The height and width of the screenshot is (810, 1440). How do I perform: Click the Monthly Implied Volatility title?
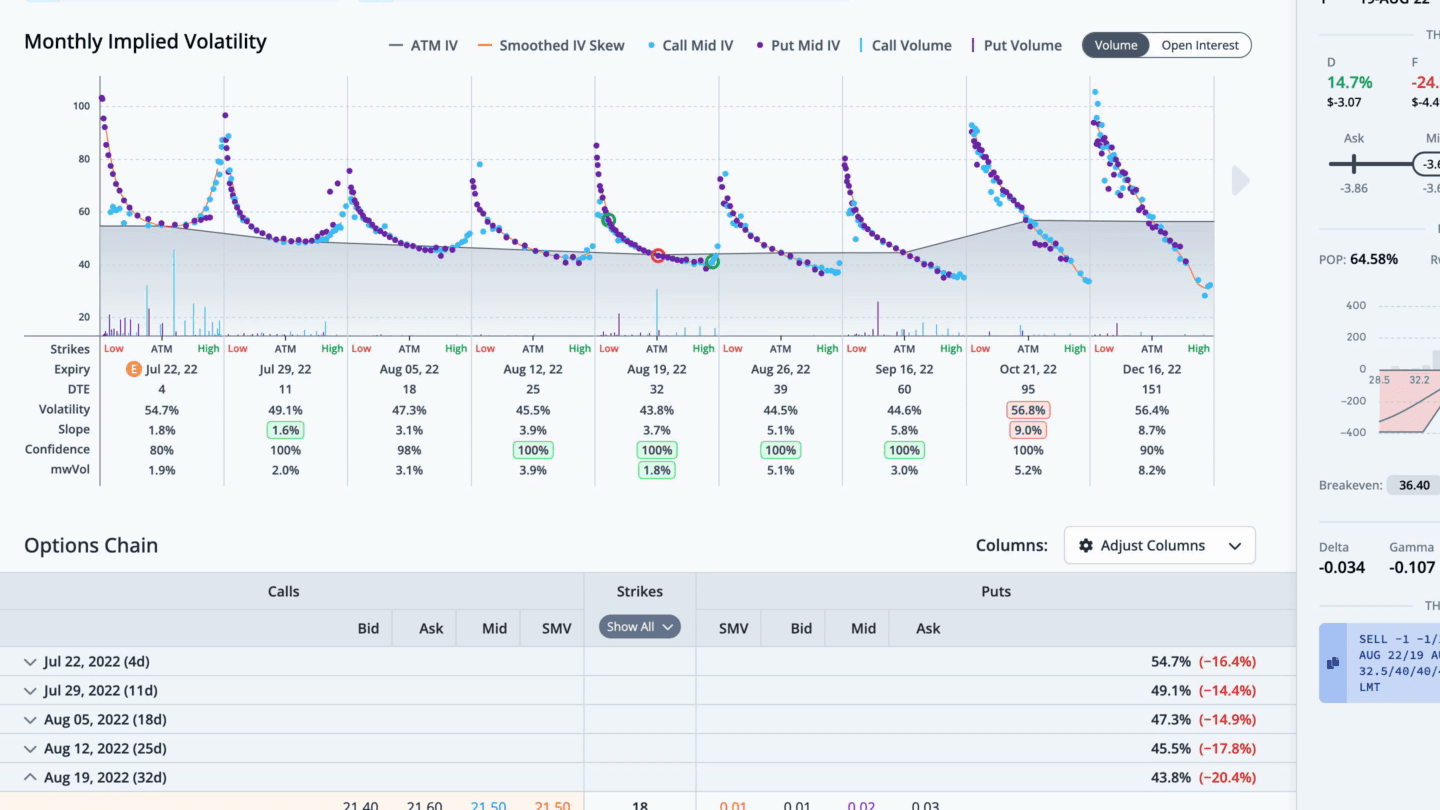coord(145,42)
